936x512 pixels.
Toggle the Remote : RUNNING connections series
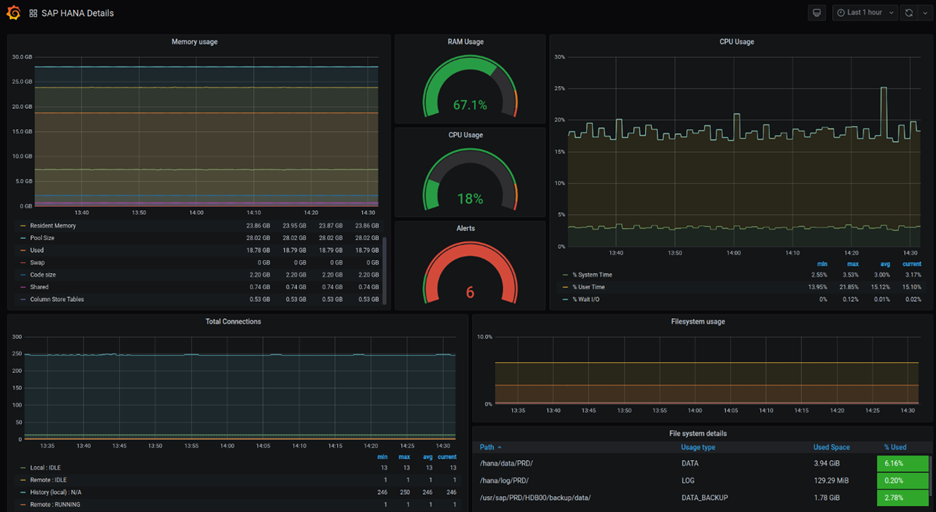[55, 505]
